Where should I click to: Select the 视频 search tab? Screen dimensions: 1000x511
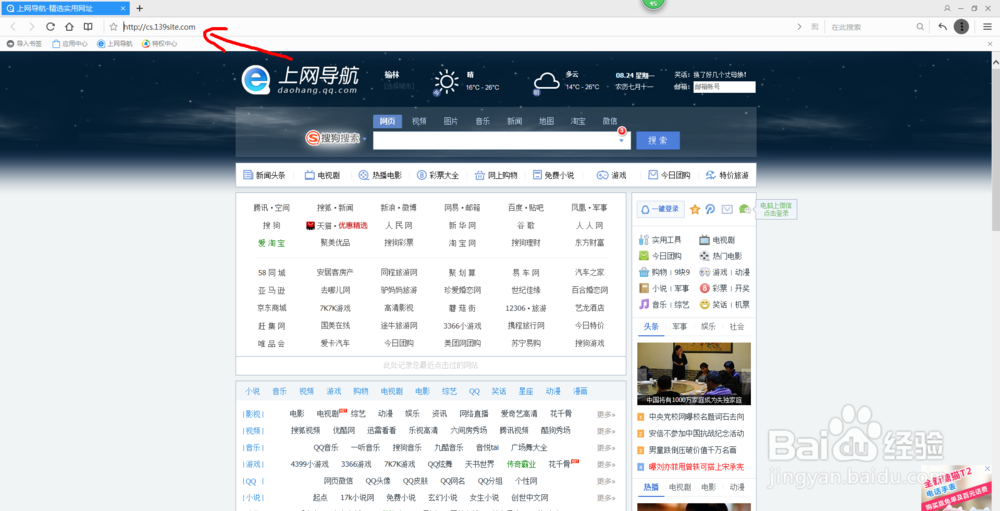tap(419, 121)
